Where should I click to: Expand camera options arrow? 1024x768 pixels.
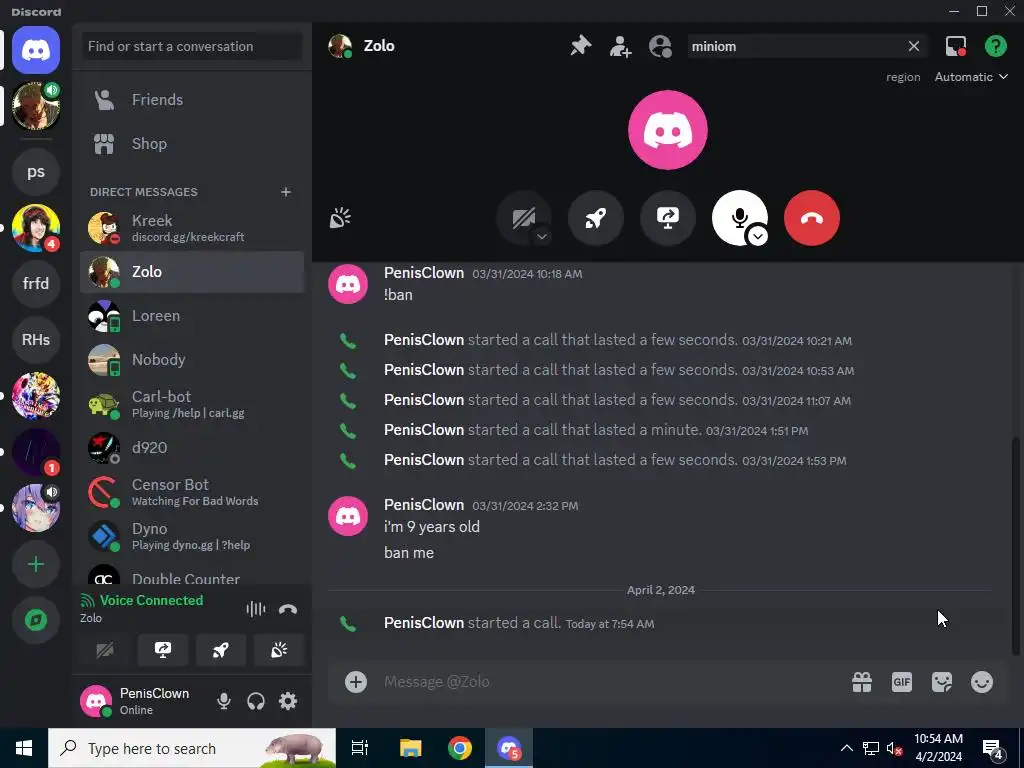[542, 236]
